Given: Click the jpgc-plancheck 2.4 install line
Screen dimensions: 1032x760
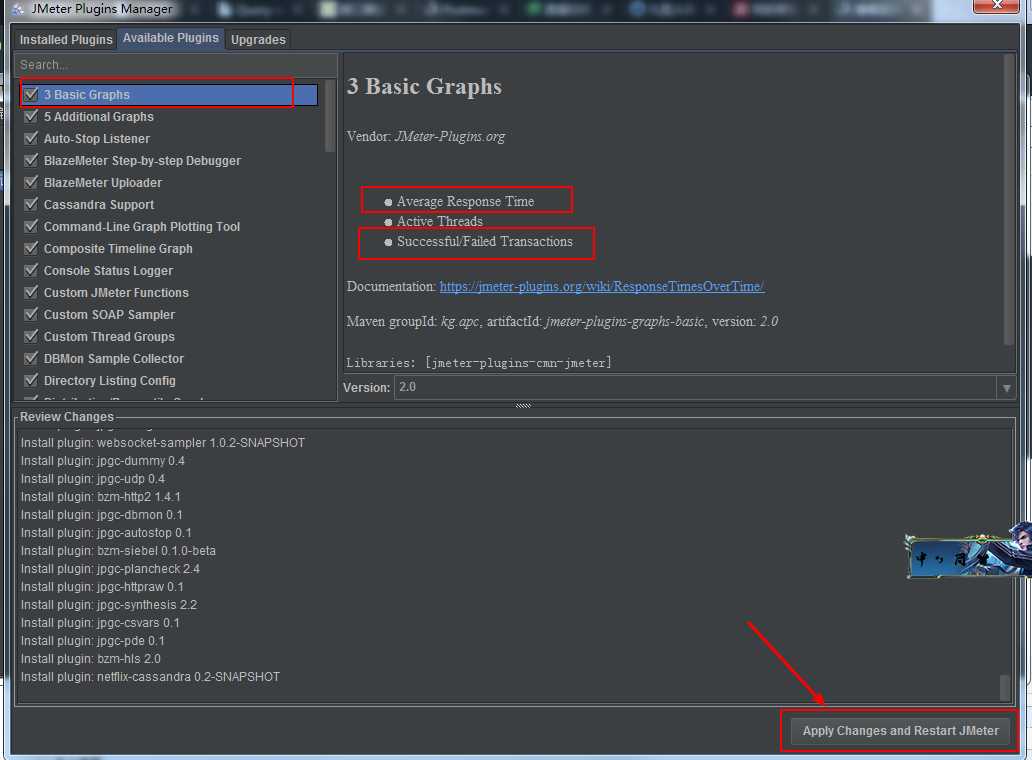Looking at the screenshot, I should coord(111,569).
